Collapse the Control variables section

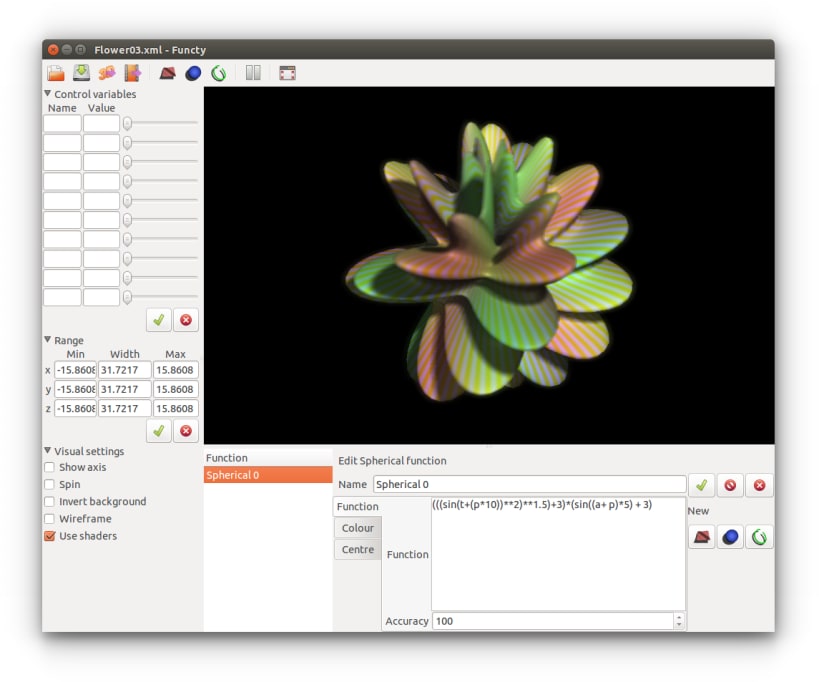pos(48,93)
